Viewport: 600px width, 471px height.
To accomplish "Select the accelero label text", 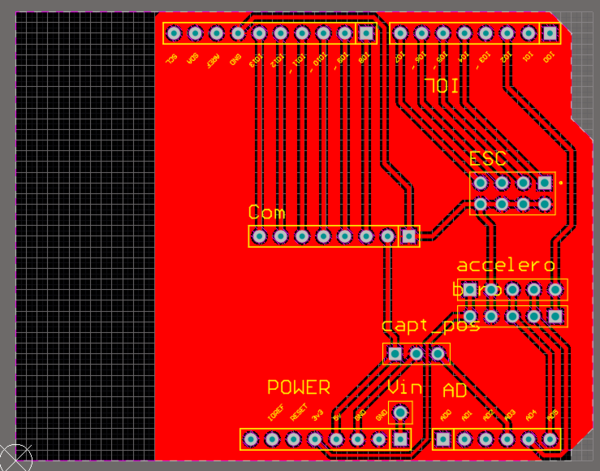I will click(x=505, y=265).
